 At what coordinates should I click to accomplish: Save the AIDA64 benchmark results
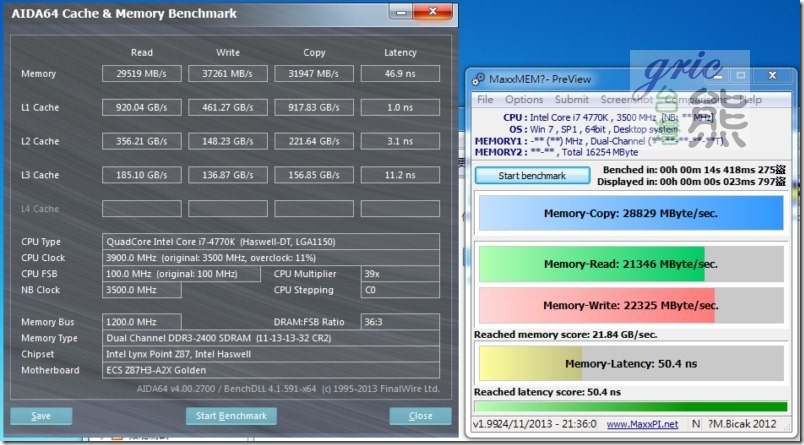coord(41,416)
